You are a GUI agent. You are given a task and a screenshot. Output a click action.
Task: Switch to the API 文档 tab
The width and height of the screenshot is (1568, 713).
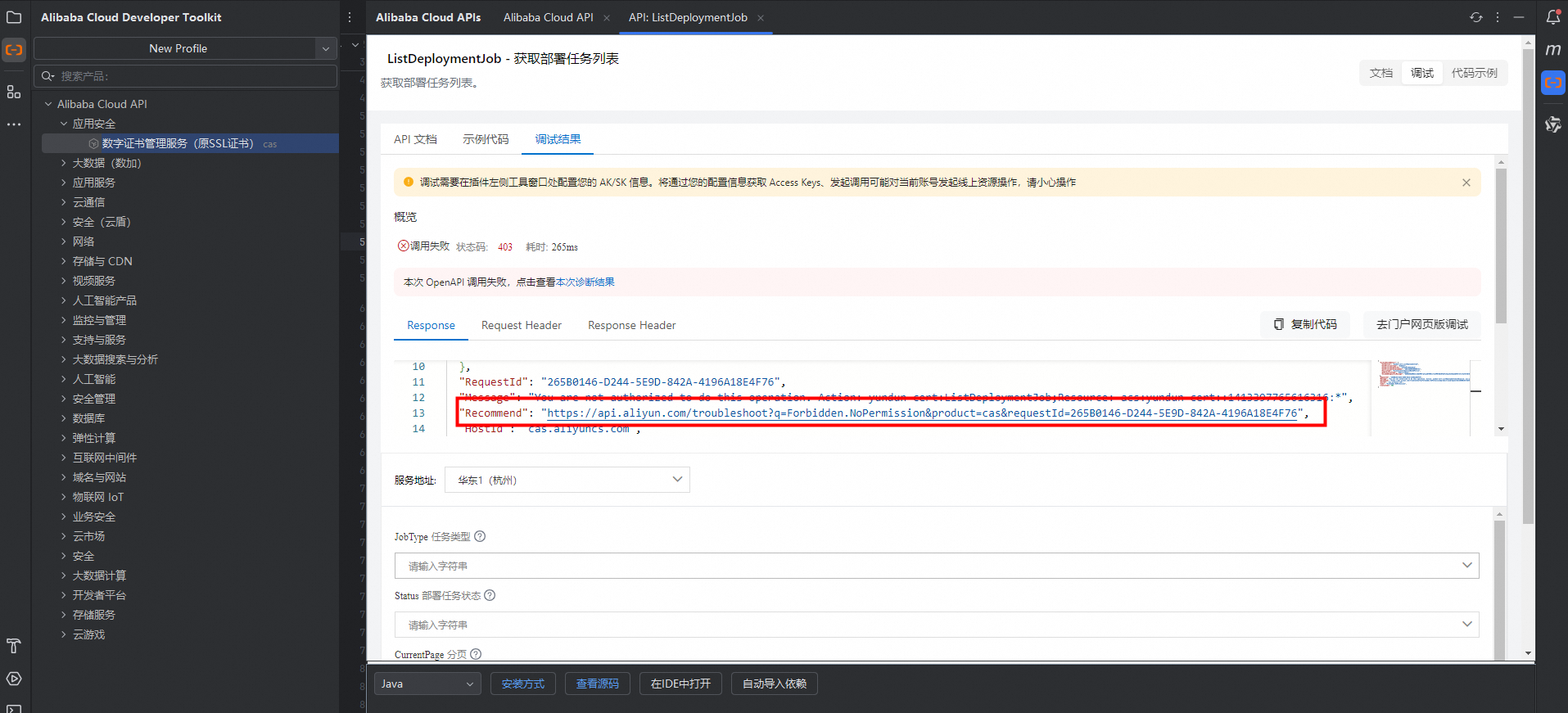coord(415,139)
